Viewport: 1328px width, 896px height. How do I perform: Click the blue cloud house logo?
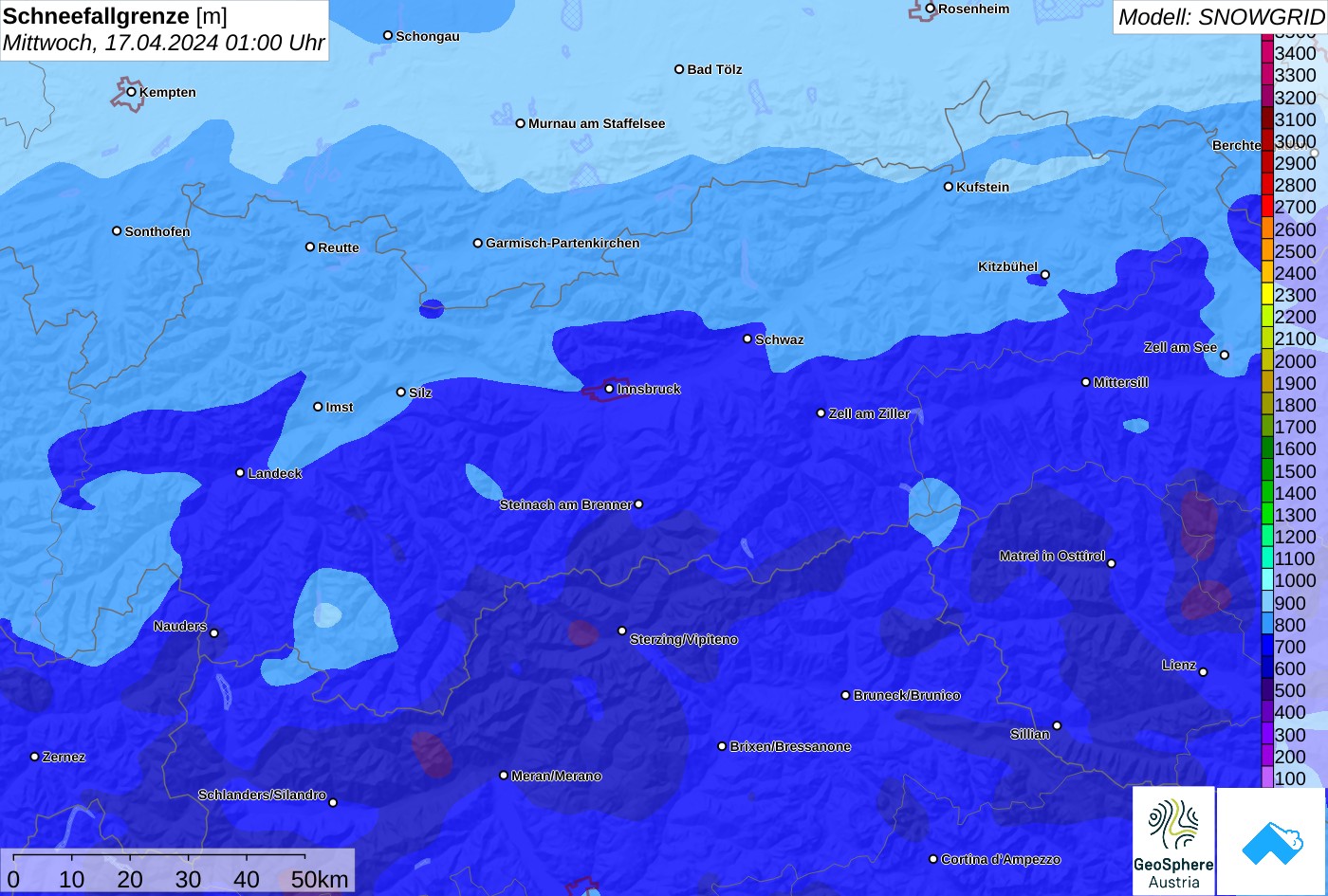click(x=1271, y=841)
